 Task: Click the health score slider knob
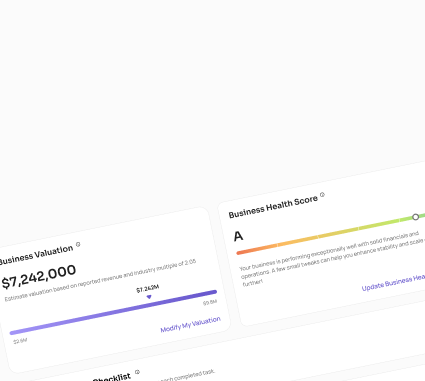(x=415, y=217)
